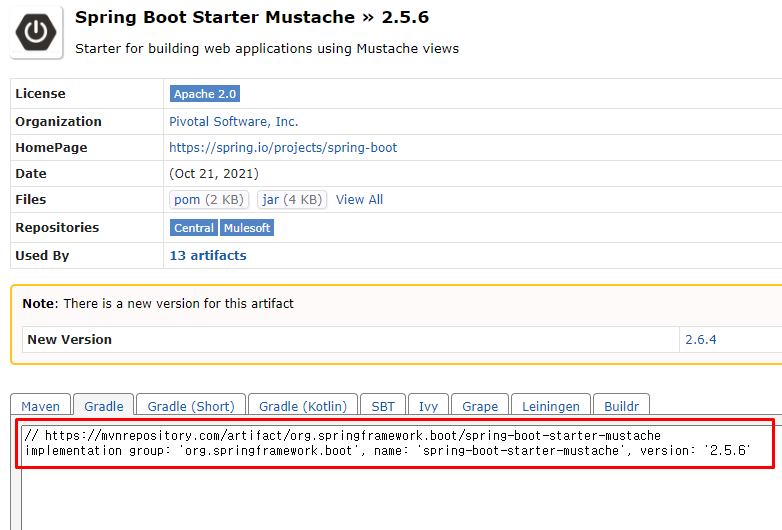This screenshot has width=782, height=530.
Task: Click the Date row label
Action: [x=31, y=174]
